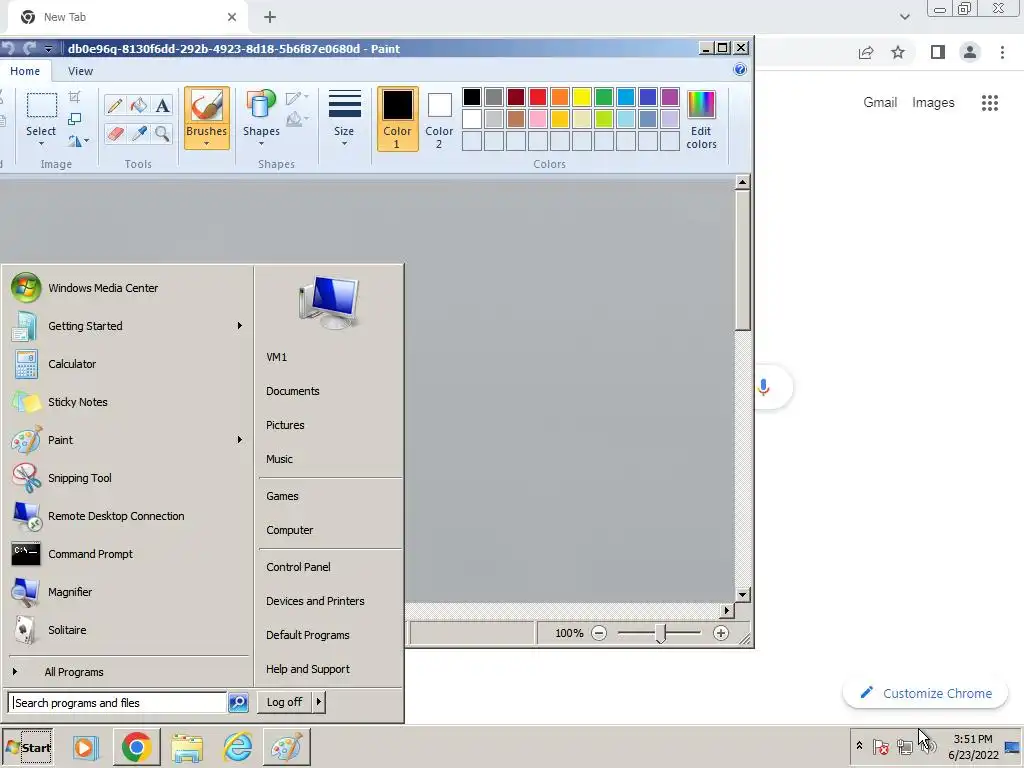The height and width of the screenshot is (768, 1024).
Task: Open Remote Desktop Connection from Start menu
Action: click(x=129, y=516)
